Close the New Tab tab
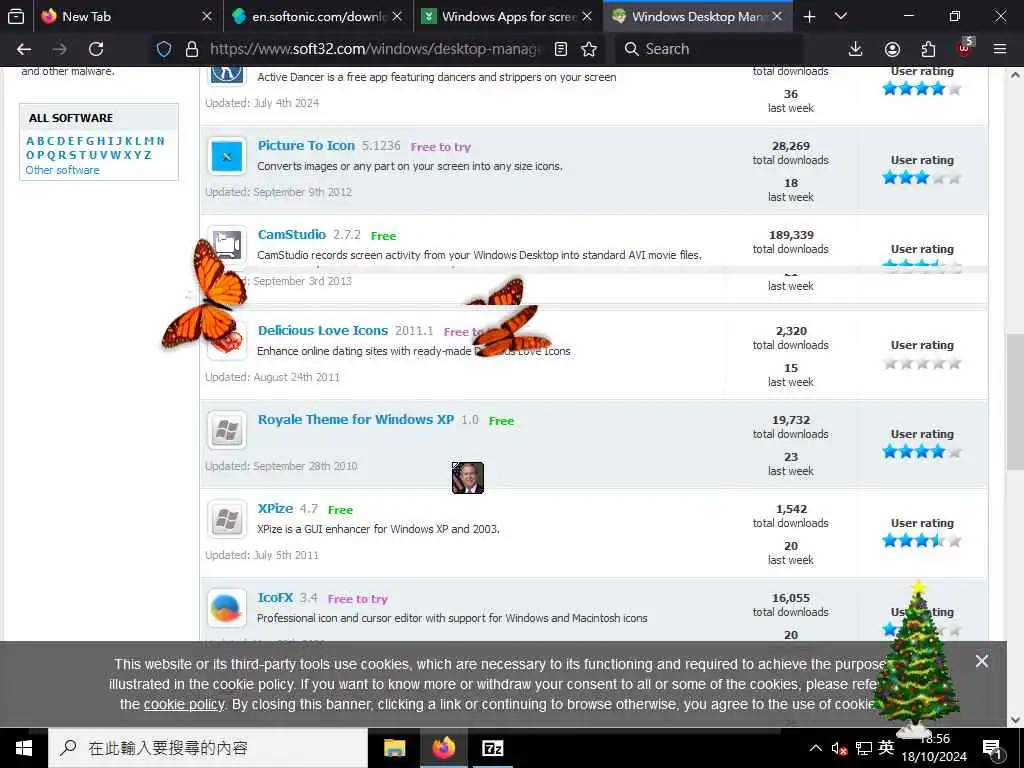Image resolution: width=1024 pixels, height=768 pixels. coord(207,16)
